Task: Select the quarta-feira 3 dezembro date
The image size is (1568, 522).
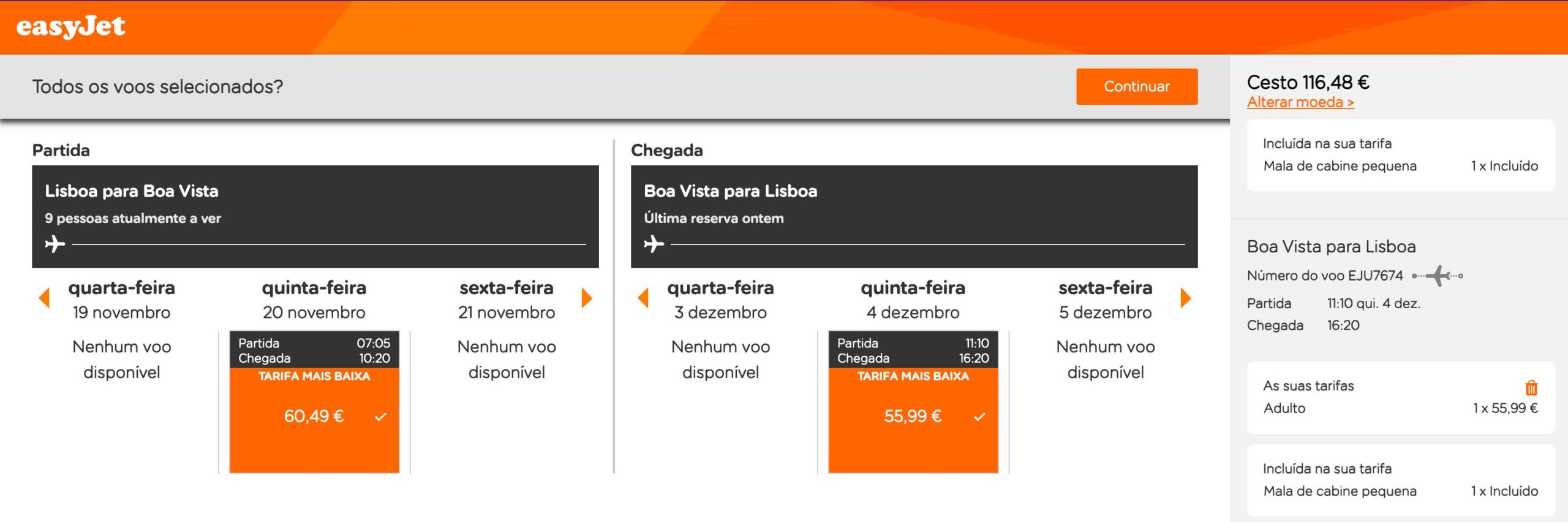Action: (x=720, y=300)
